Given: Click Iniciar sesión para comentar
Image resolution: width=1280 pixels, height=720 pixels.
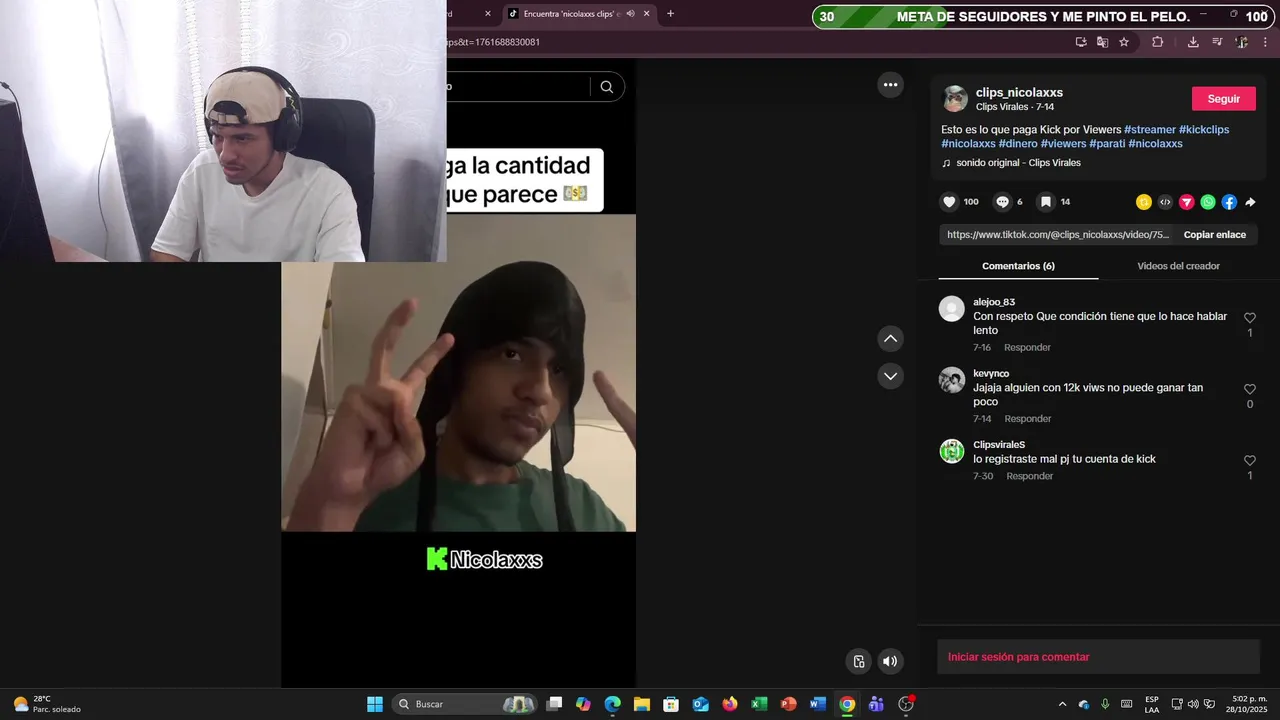Looking at the screenshot, I should point(1018,657).
